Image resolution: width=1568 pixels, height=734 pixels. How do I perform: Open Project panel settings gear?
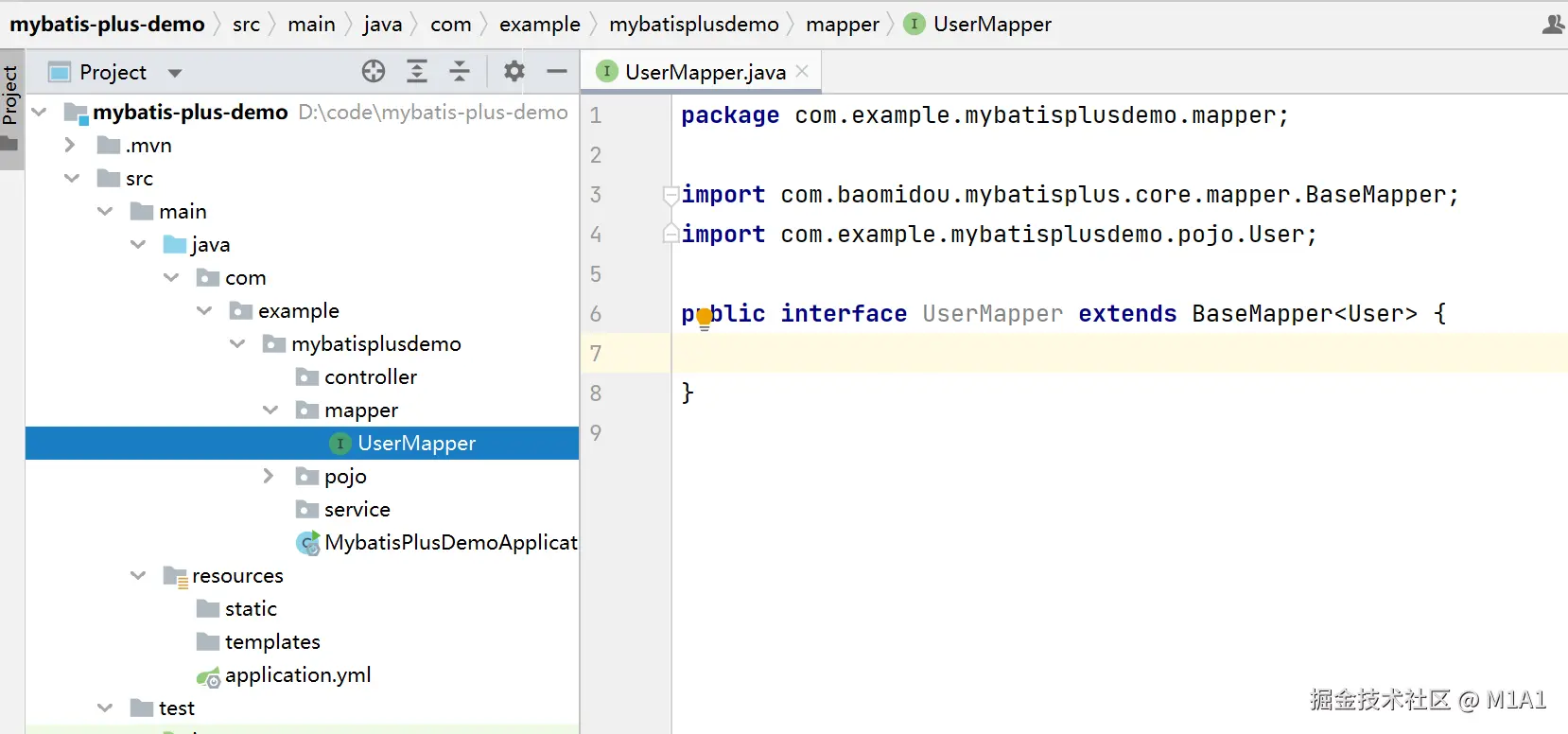click(x=514, y=71)
